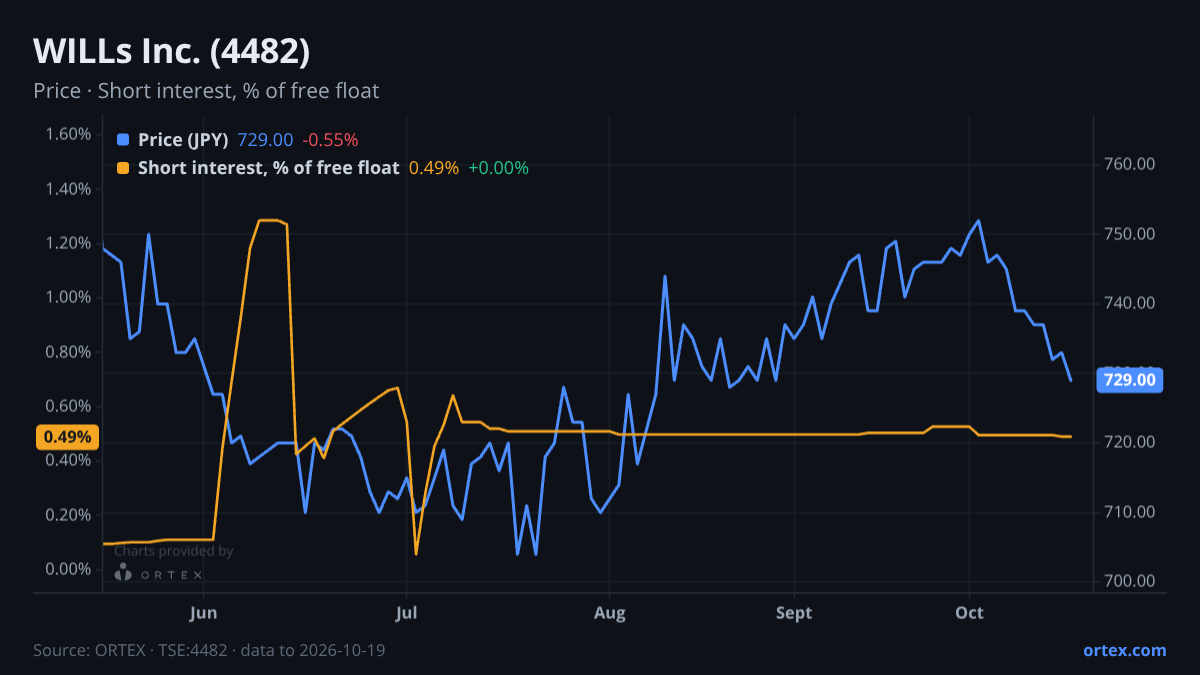Click the 760.00 right axis label
1200x675 pixels.
tap(1130, 164)
